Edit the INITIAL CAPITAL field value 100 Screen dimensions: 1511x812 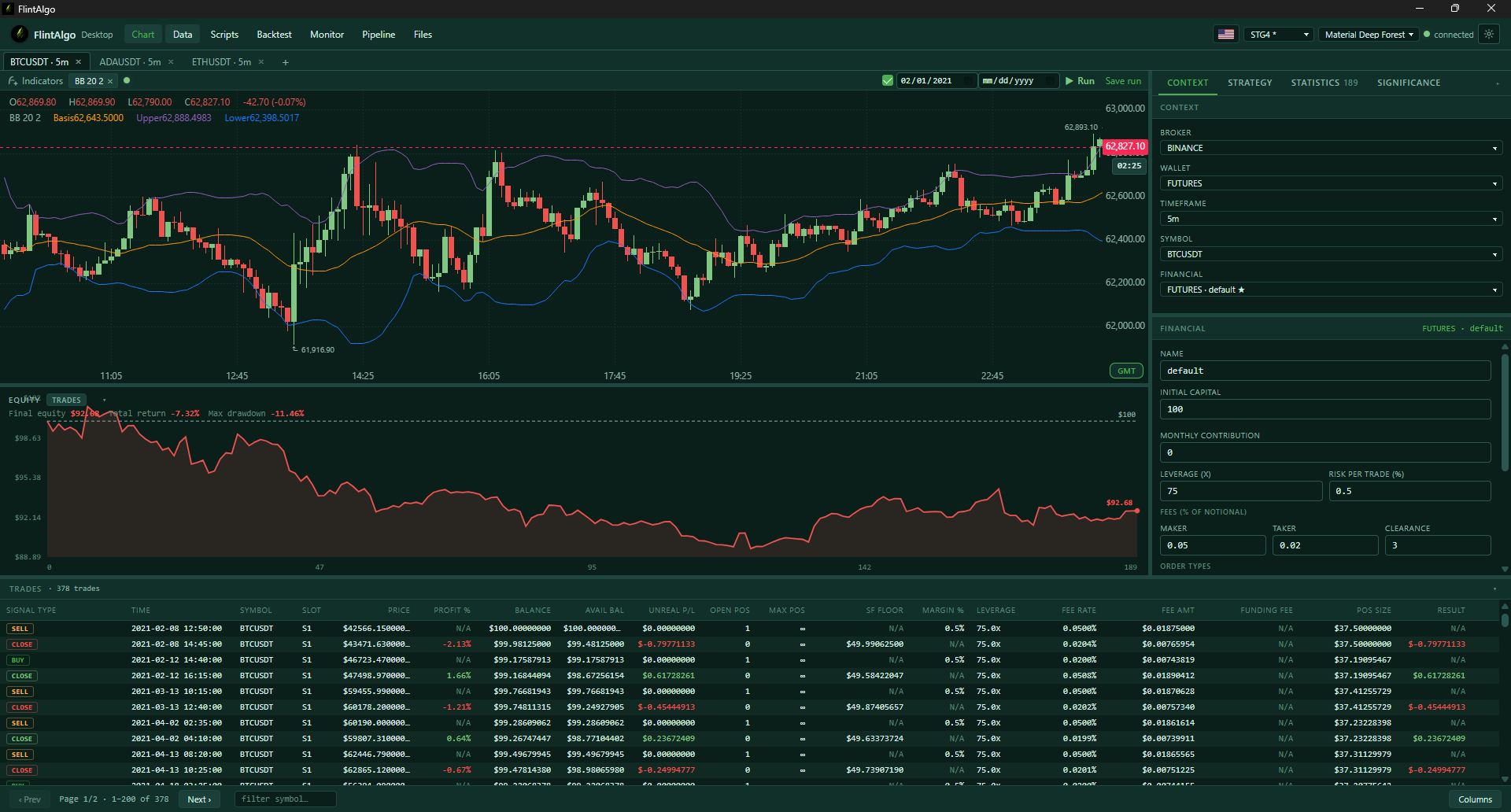point(1324,409)
